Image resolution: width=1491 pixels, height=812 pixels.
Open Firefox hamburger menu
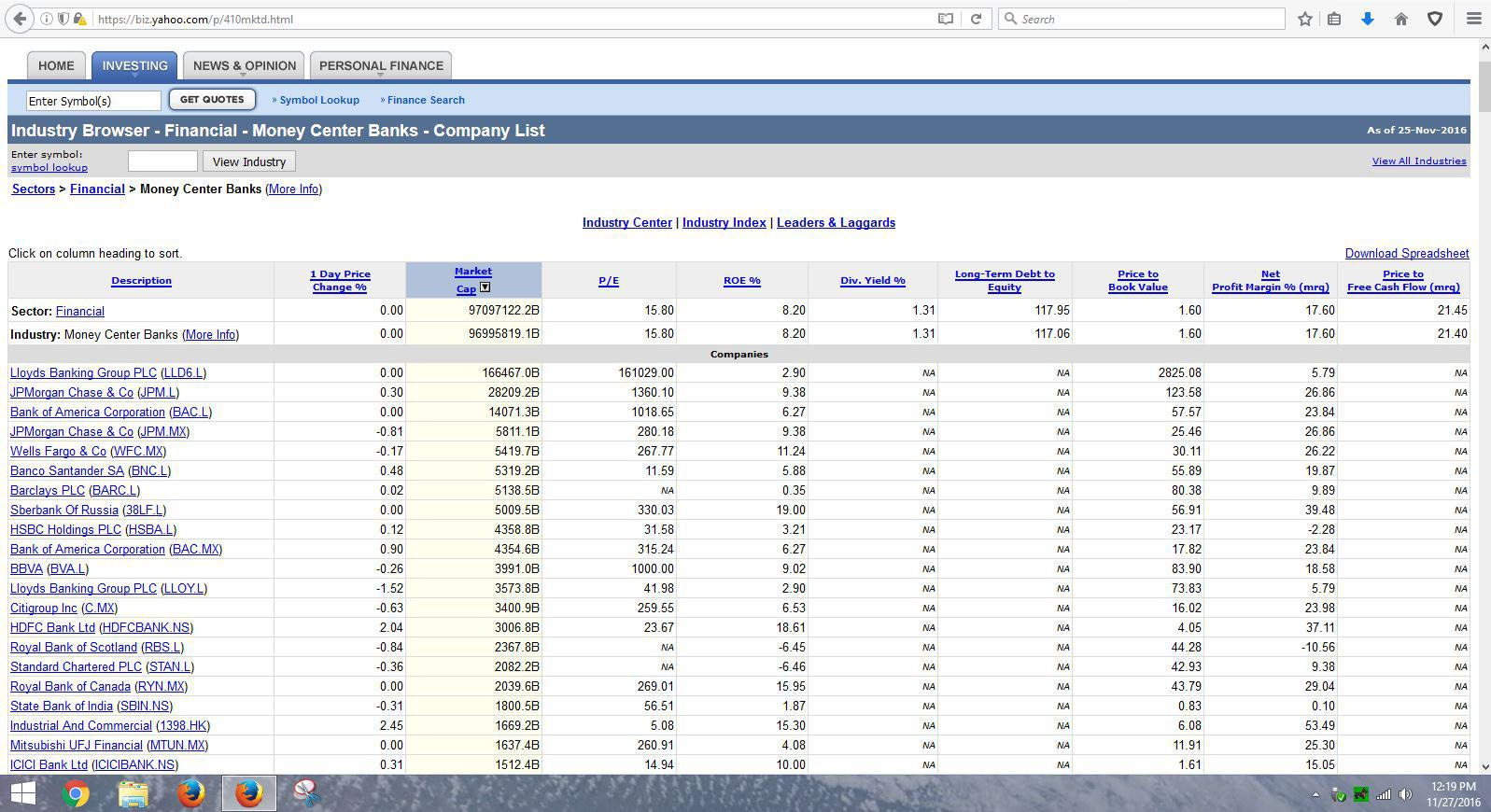[1474, 19]
